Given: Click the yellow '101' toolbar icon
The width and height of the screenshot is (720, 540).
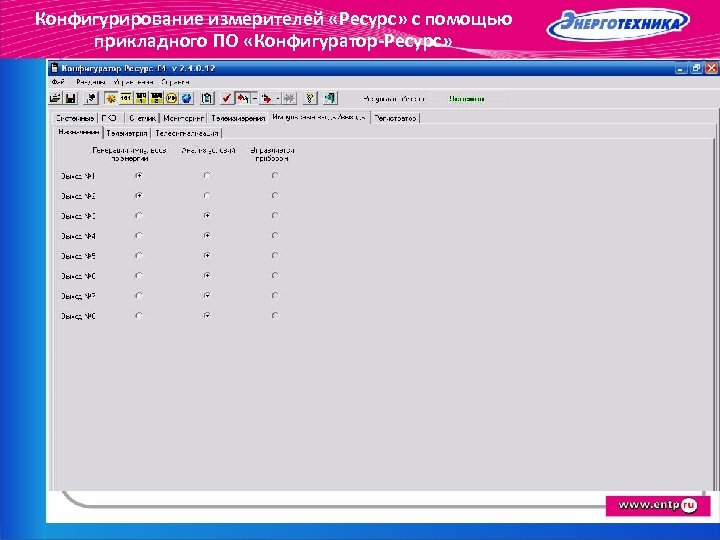Looking at the screenshot, I should coord(125,98).
